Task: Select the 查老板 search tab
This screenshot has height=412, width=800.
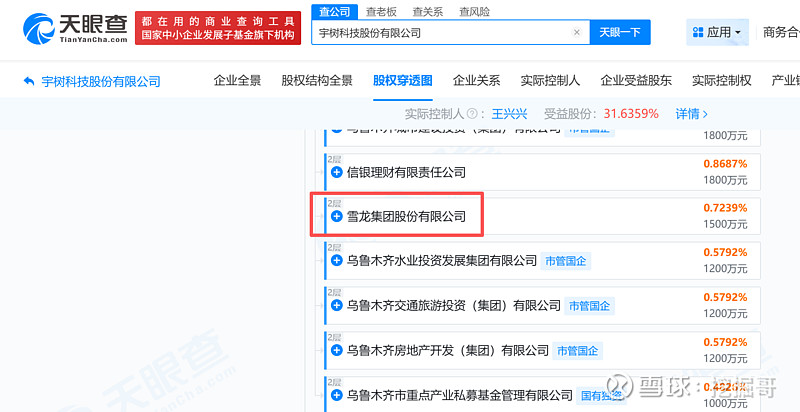Action: (x=381, y=11)
